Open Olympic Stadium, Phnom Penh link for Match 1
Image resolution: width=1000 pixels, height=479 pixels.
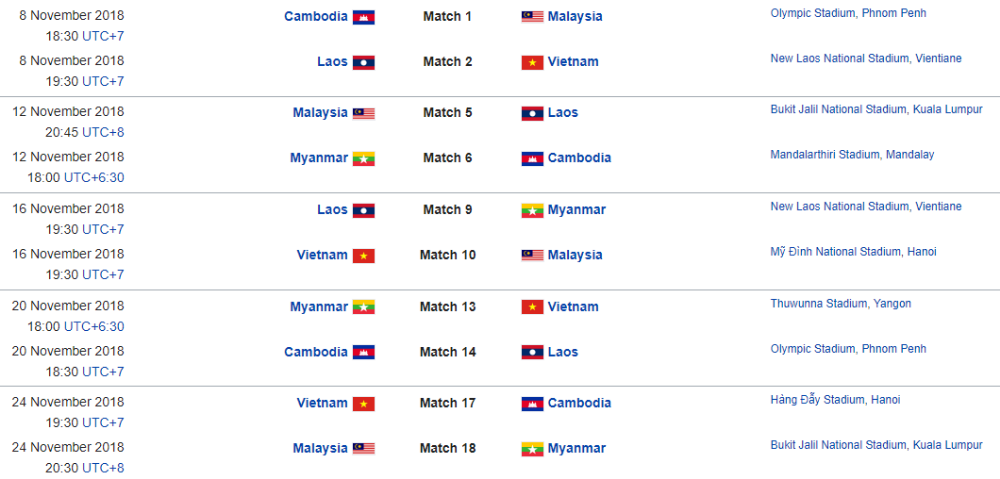[848, 13]
